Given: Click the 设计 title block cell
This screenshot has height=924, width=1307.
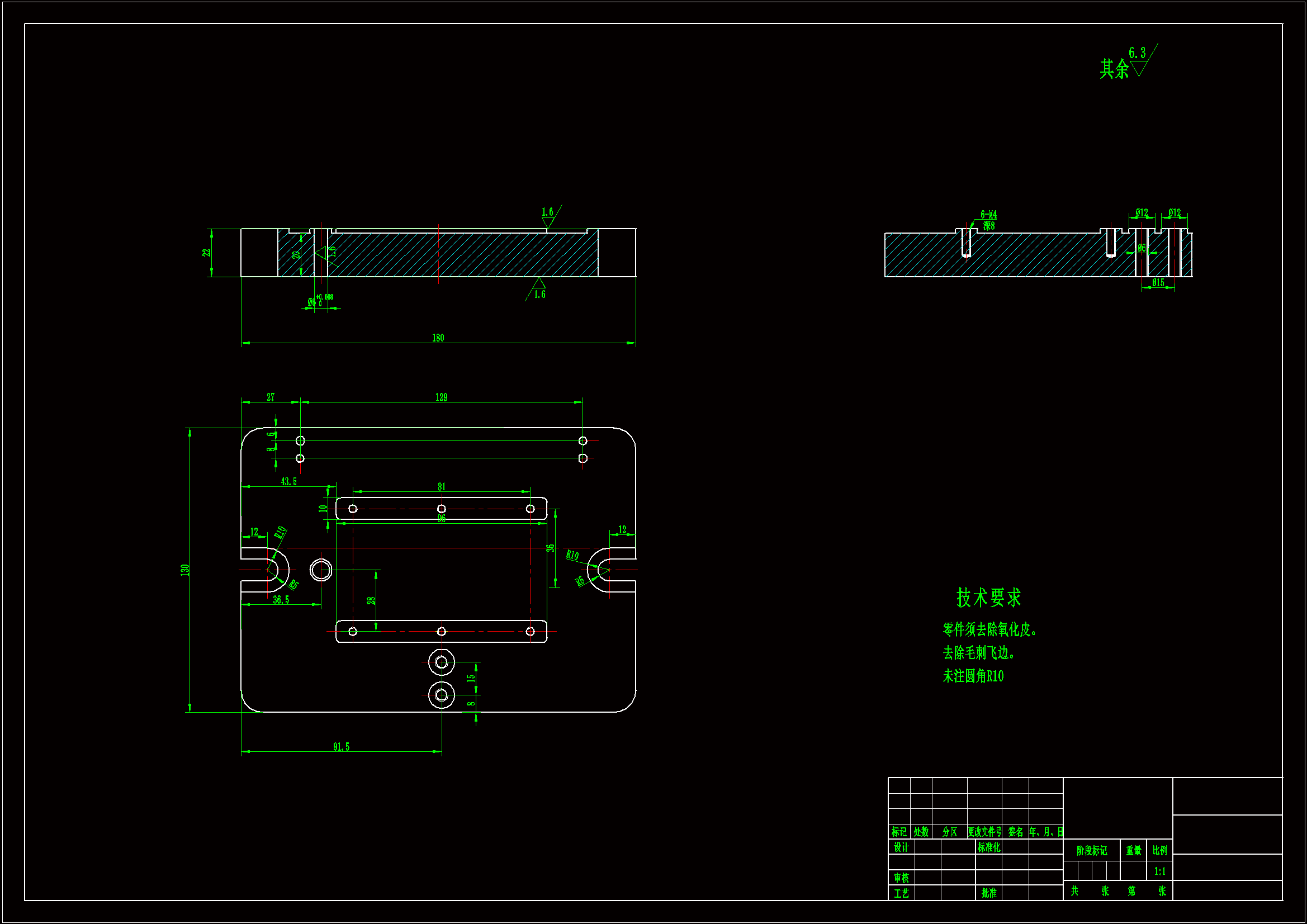Looking at the screenshot, I should coord(901,848).
